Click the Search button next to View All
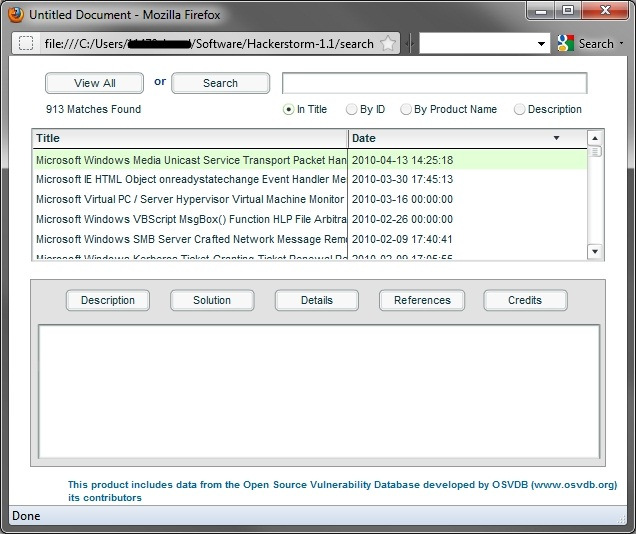636x534 pixels. coord(220,83)
